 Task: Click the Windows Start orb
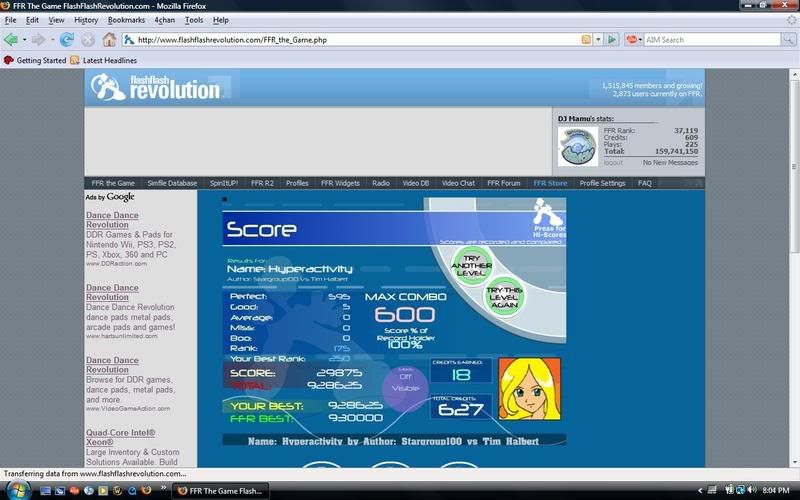click(x=19, y=490)
